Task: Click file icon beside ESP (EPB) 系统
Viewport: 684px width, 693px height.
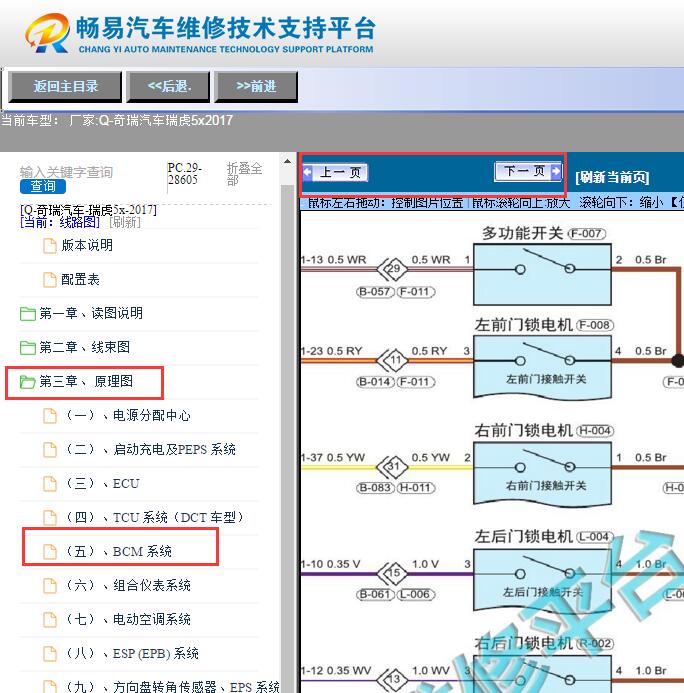Action: [x=49, y=654]
